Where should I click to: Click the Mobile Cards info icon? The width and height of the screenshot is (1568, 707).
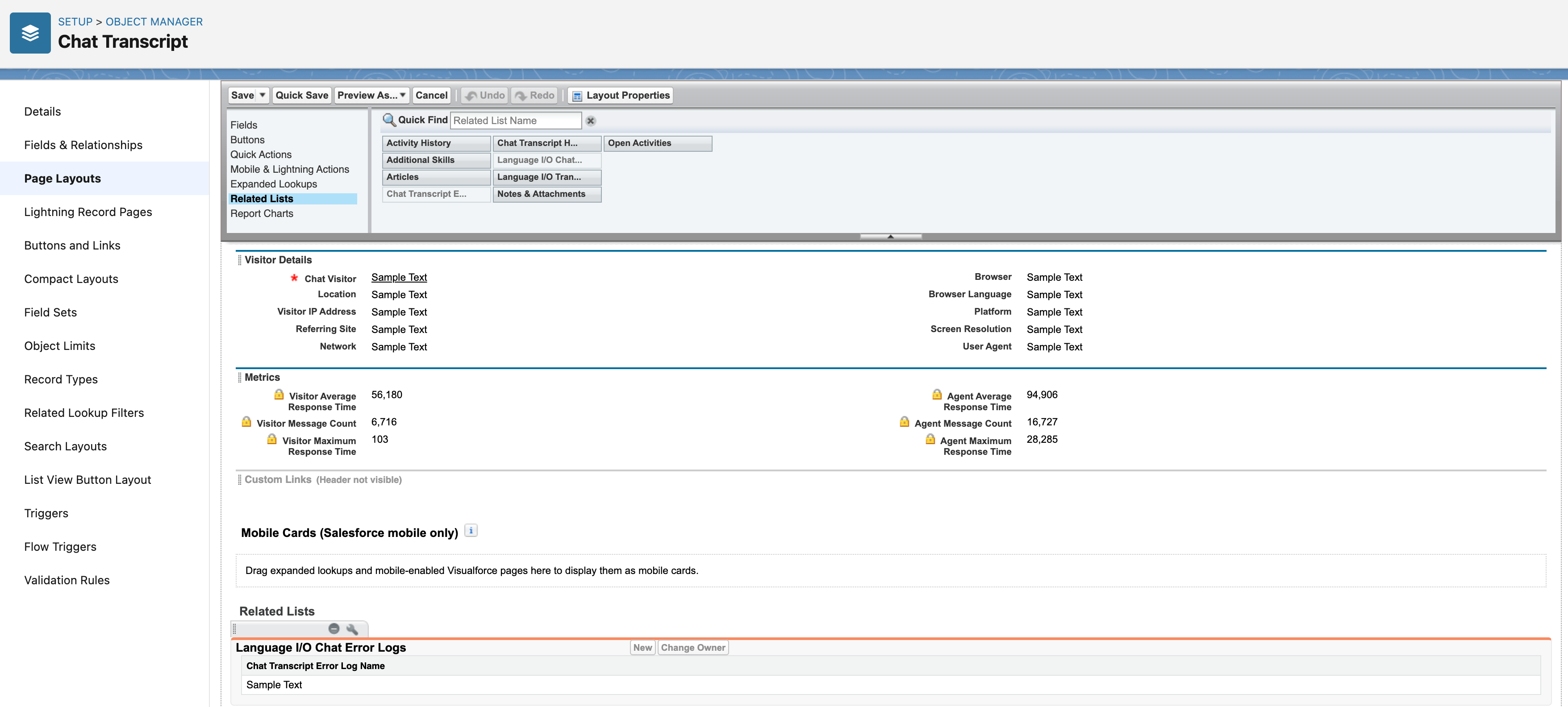pos(471,531)
